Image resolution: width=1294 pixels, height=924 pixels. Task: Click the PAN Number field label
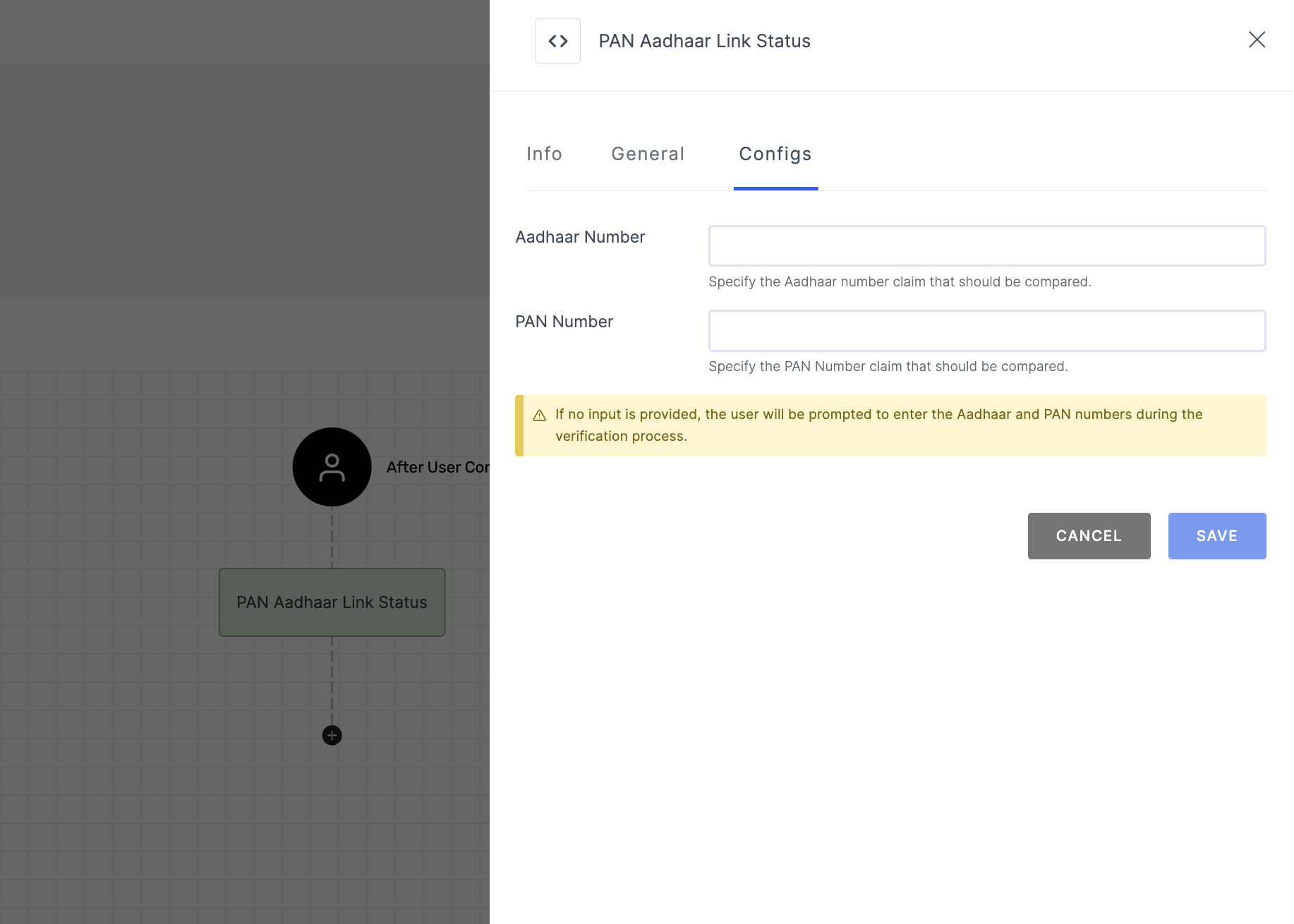click(x=564, y=322)
